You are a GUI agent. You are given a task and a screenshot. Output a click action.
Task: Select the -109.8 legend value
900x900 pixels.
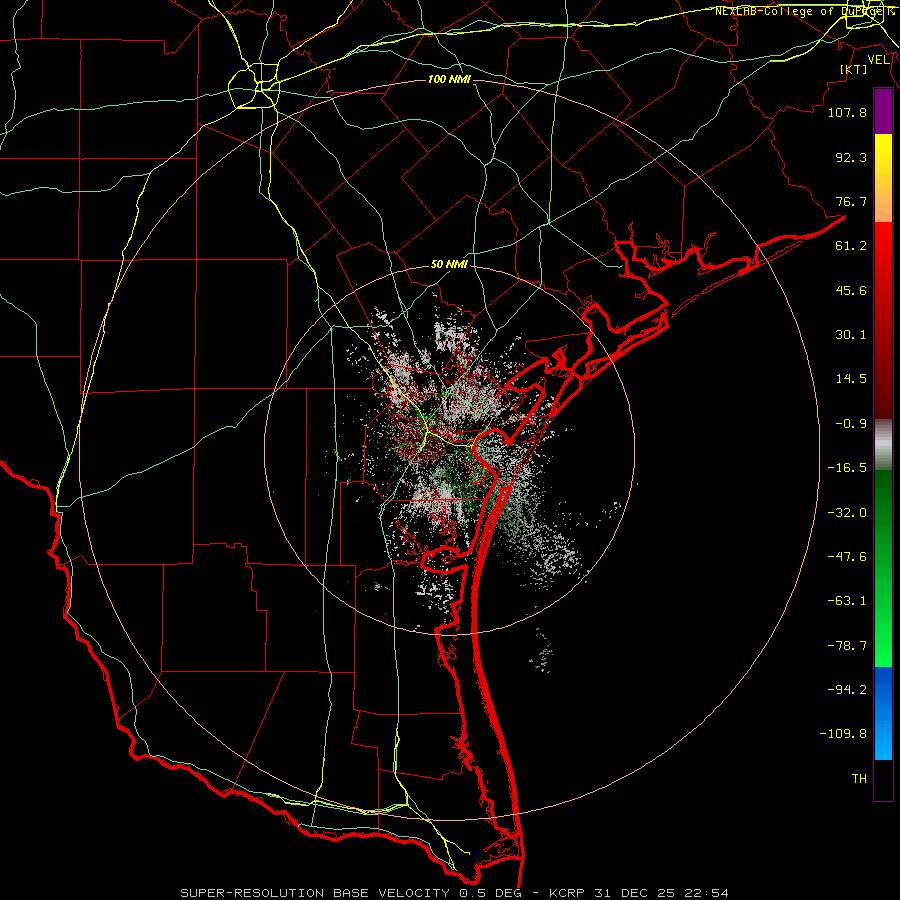(843, 734)
